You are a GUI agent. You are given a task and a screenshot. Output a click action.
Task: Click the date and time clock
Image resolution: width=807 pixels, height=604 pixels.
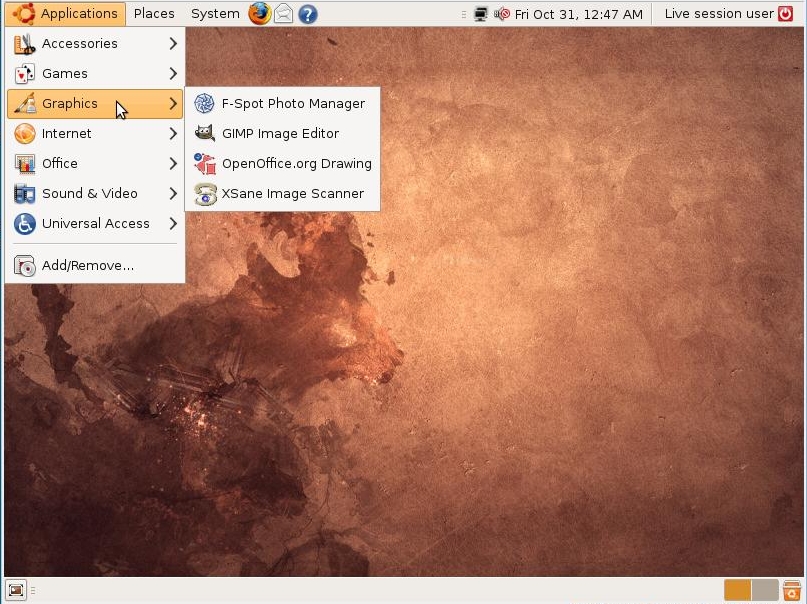point(578,14)
